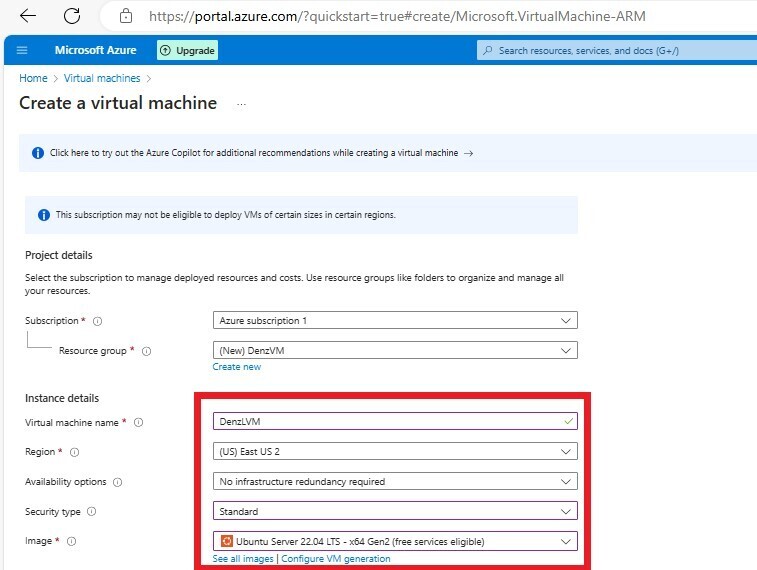
Task: Show info tooltip for Availability options
Action: pos(117,482)
